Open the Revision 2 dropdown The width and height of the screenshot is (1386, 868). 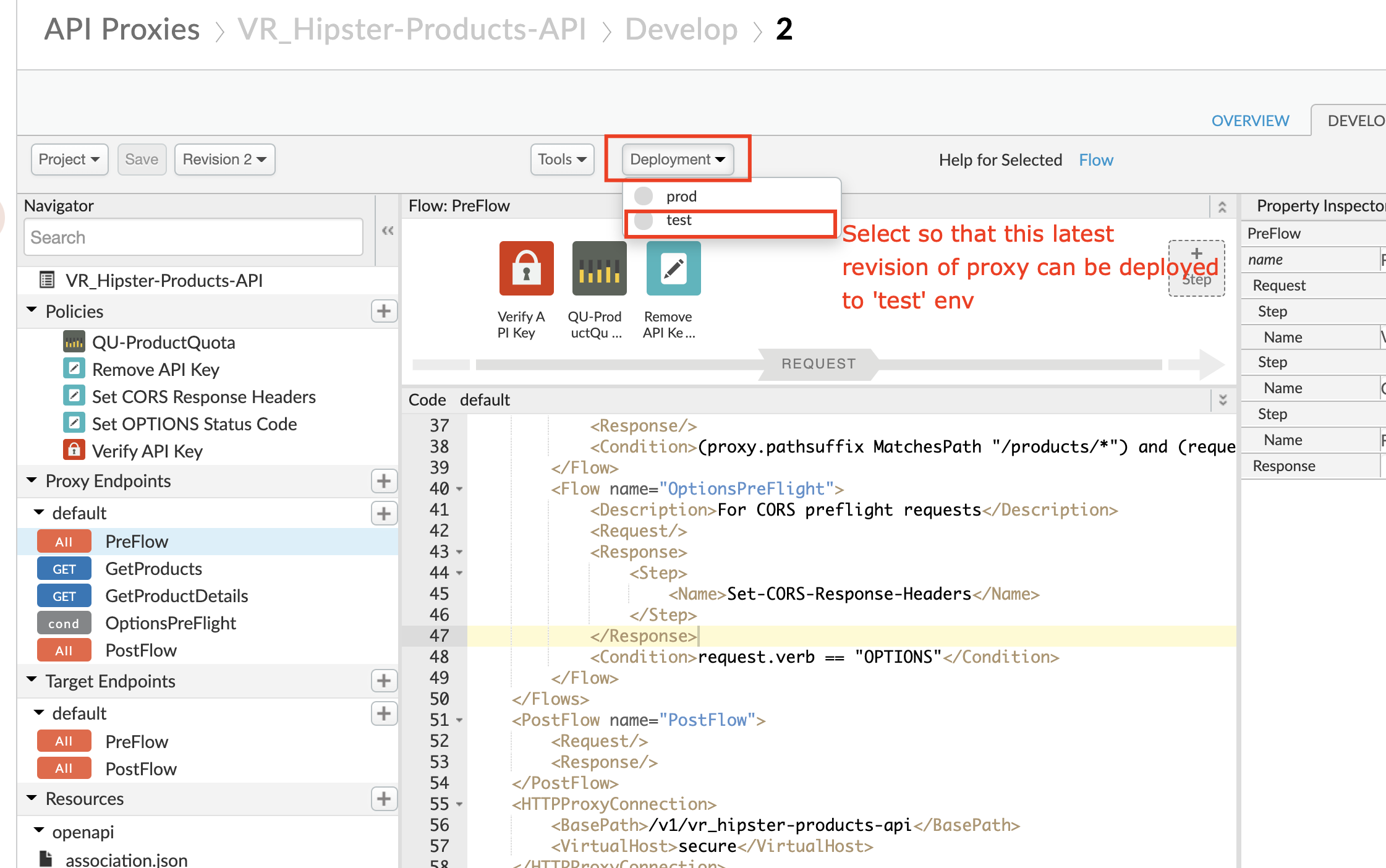click(x=225, y=160)
